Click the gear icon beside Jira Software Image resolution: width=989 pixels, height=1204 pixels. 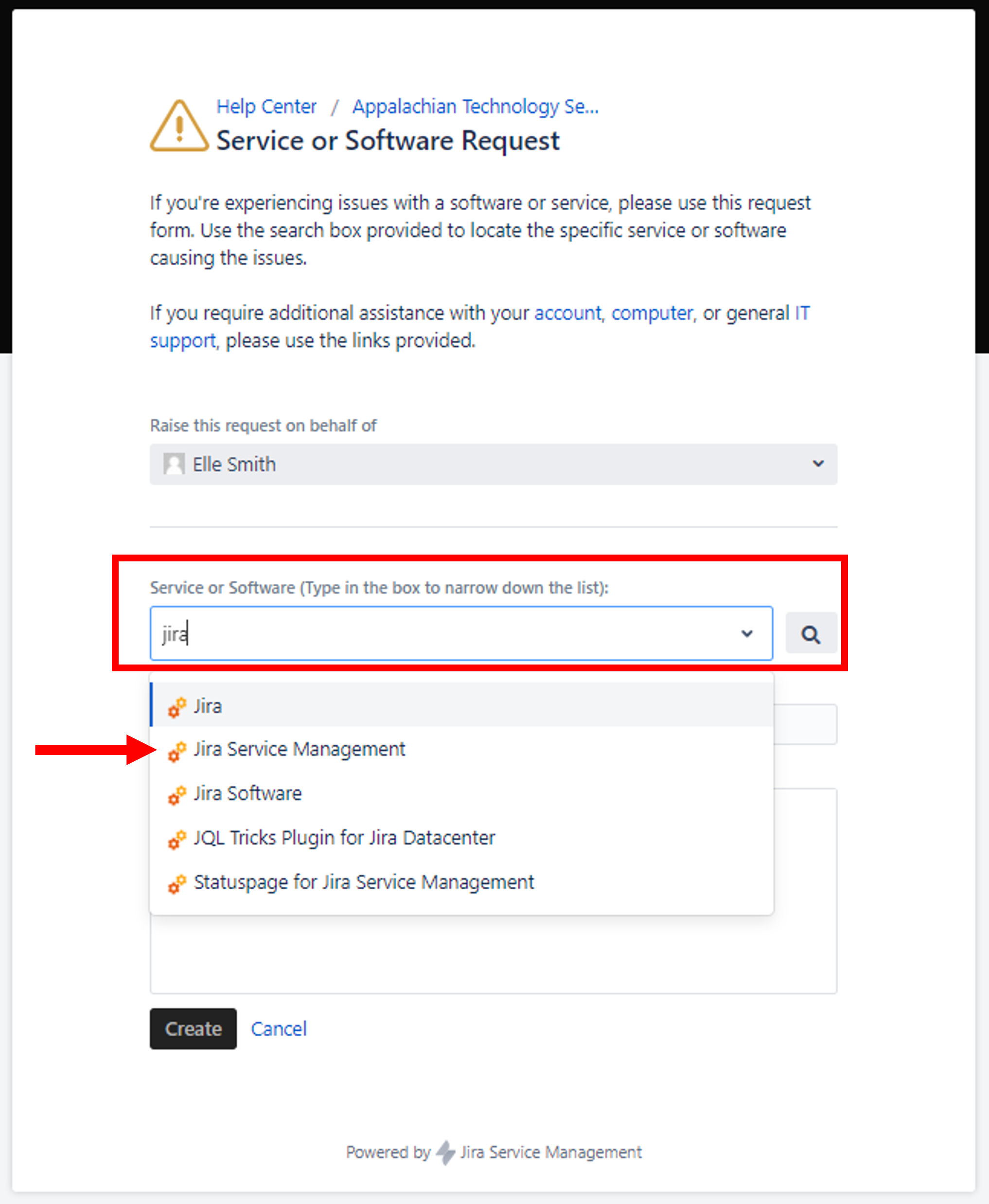(x=177, y=795)
